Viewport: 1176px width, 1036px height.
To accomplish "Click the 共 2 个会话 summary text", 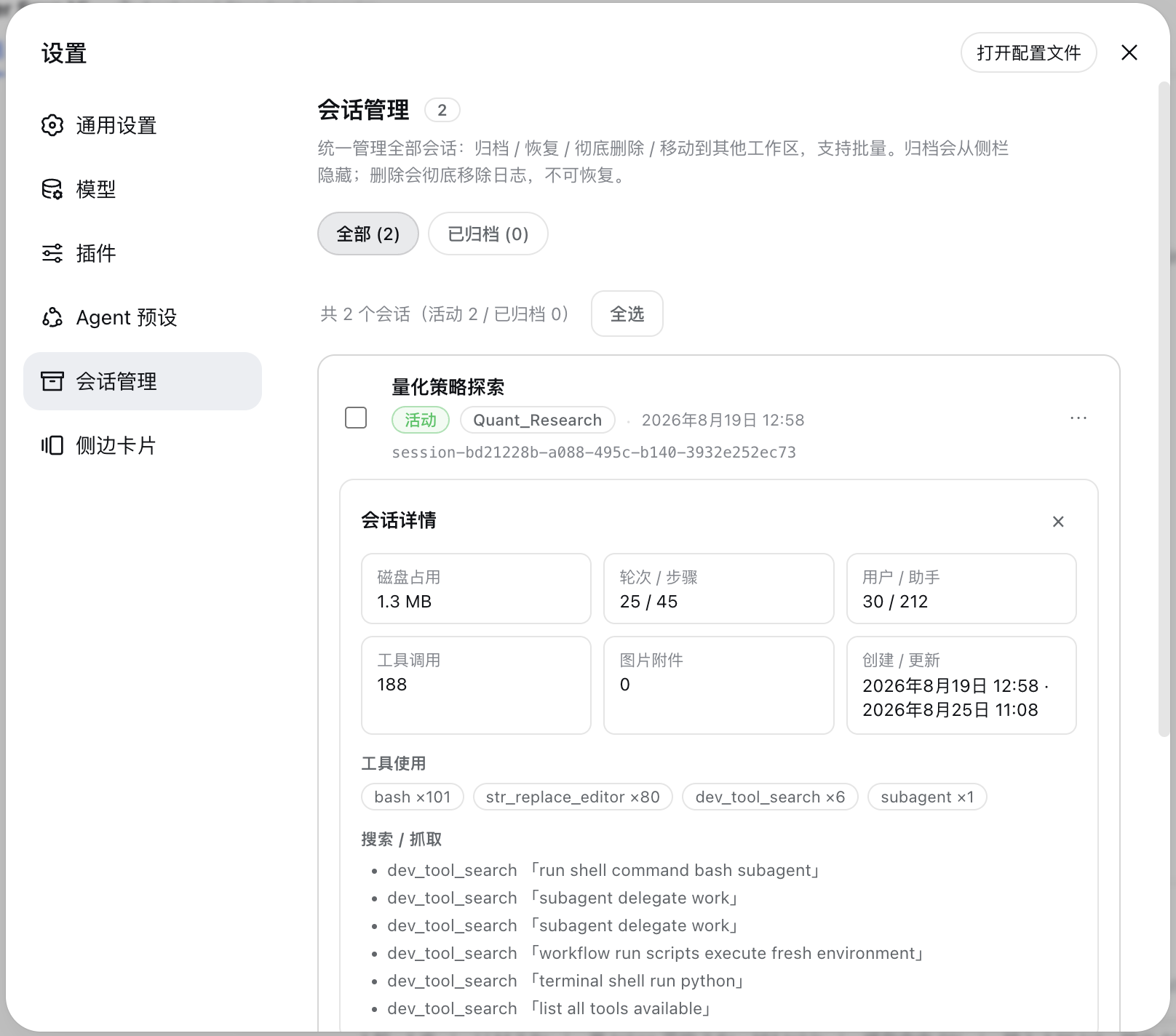I will point(445,314).
